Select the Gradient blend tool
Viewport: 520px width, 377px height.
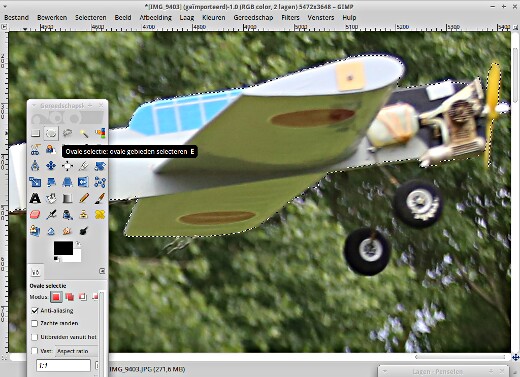[67, 198]
